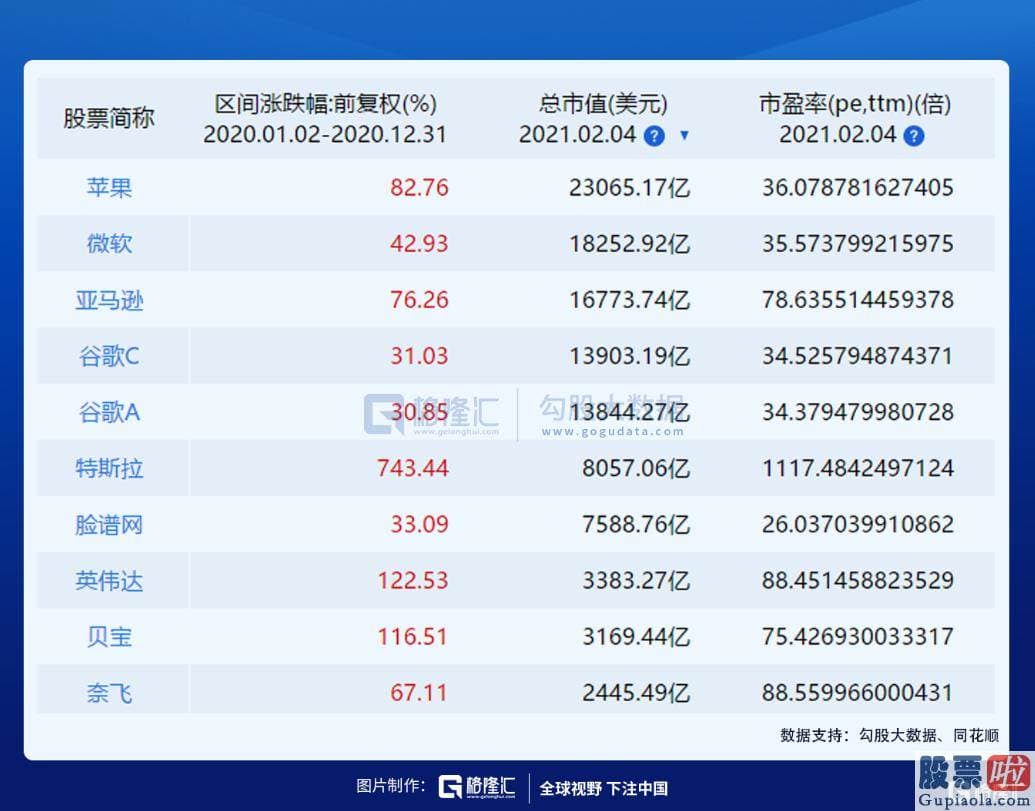This screenshot has height=811, width=1035.
Task: Select PE value 88.451458823529
Action: 857,581
